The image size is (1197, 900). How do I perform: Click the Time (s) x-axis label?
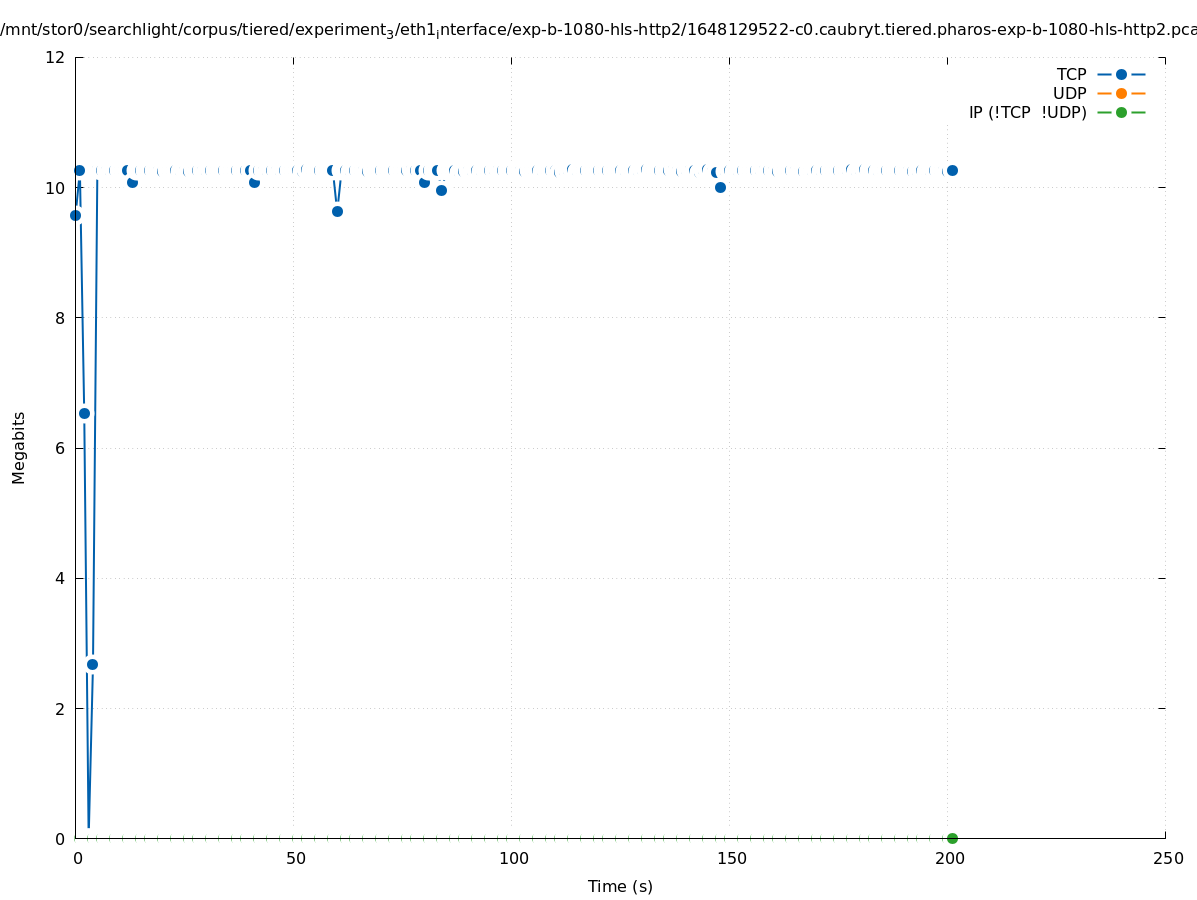tap(620, 886)
